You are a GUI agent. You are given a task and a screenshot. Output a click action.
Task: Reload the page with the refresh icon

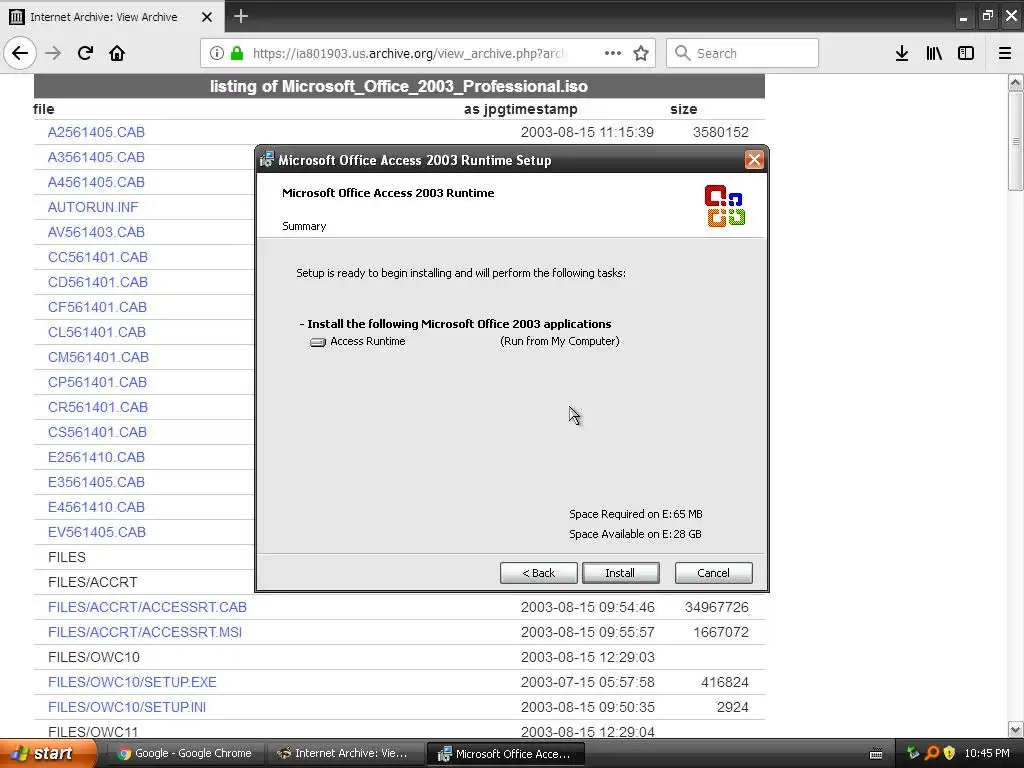85,53
